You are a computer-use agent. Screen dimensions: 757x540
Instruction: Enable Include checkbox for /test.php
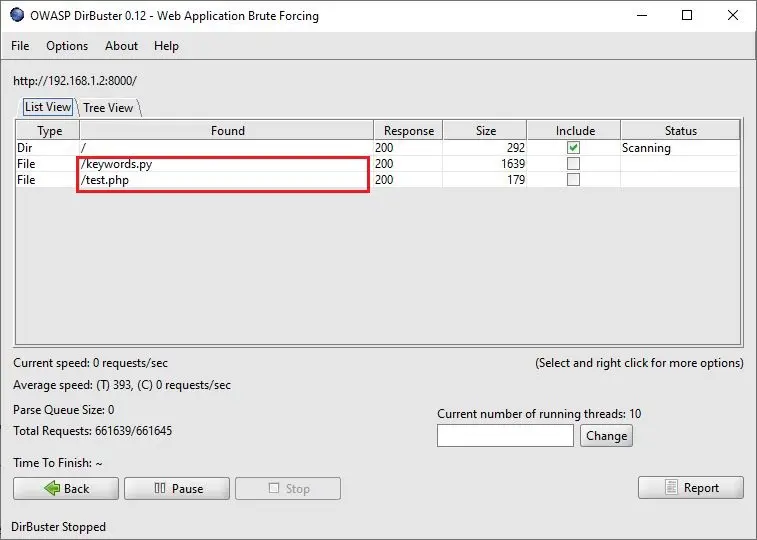tap(573, 180)
